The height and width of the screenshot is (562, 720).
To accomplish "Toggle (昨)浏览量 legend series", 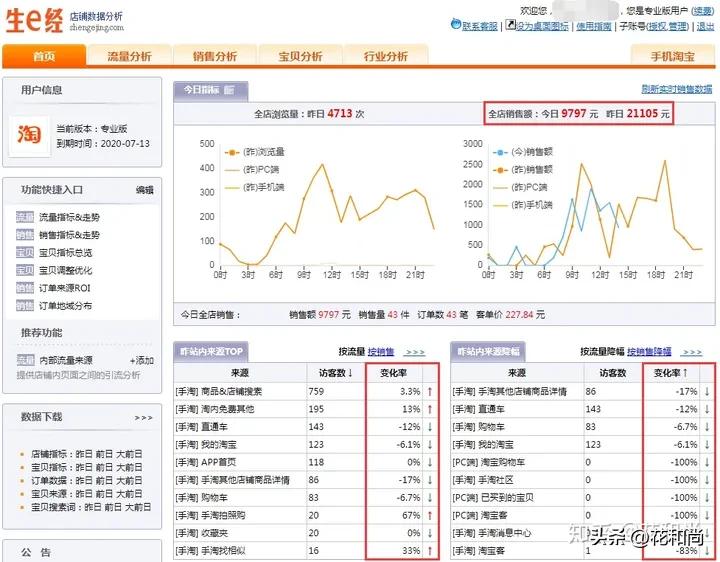I will [254, 152].
